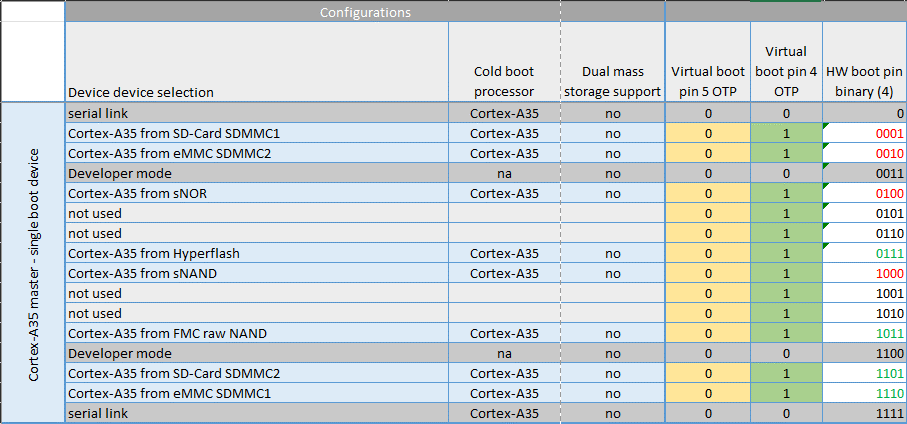Select pin 4 OTP '1' in Hyperflash row
907x424 pixels.
tap(786, 253)
